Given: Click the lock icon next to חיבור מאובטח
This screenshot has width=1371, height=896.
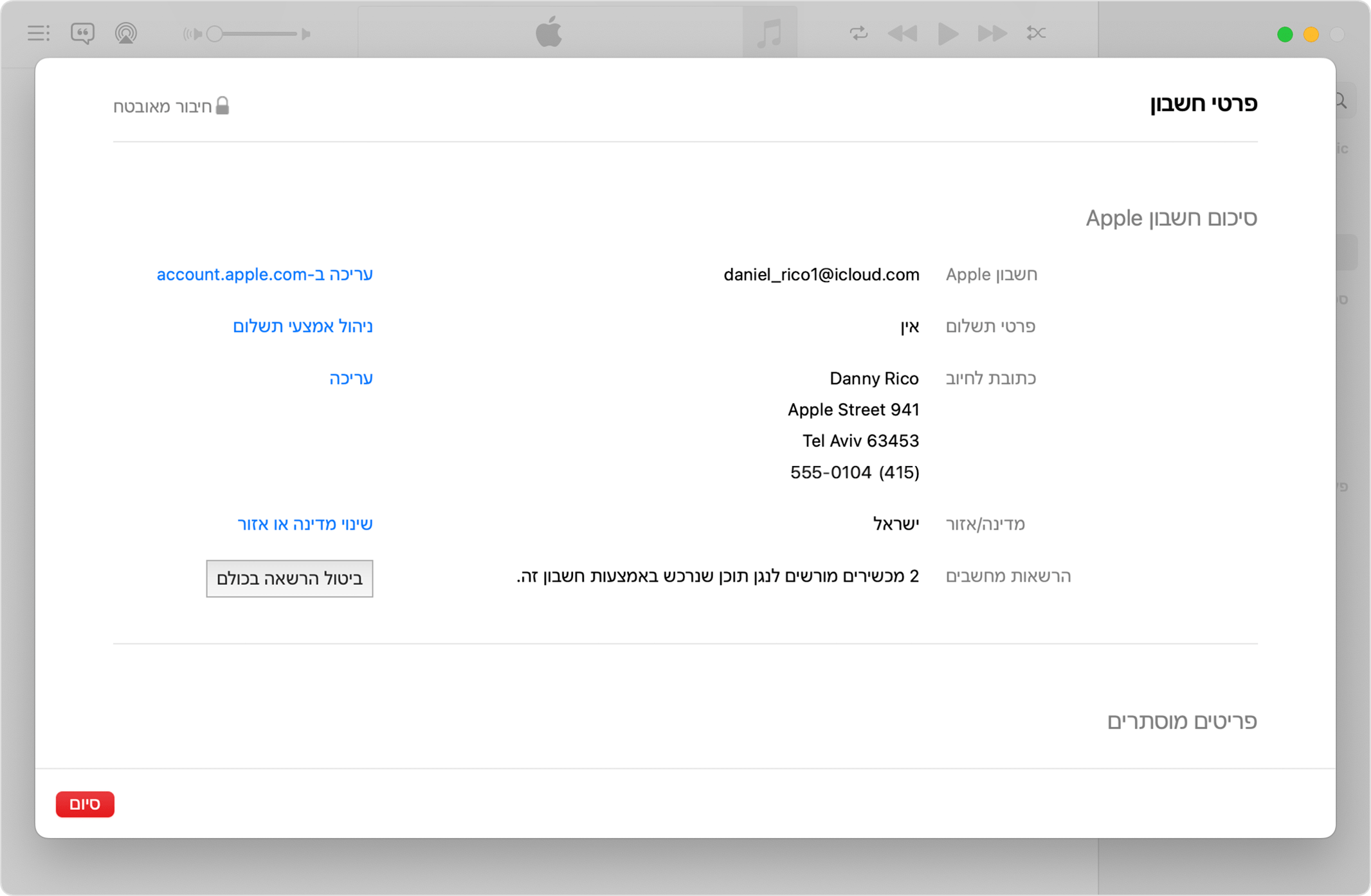Looking at the screenshot, I should 222,105.
